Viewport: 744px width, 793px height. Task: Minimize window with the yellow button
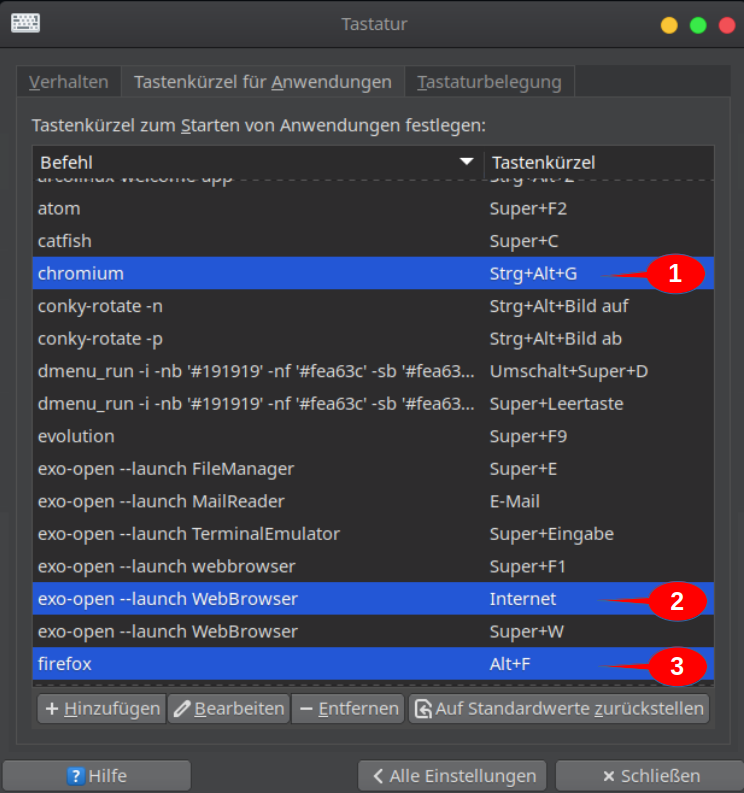669,25
